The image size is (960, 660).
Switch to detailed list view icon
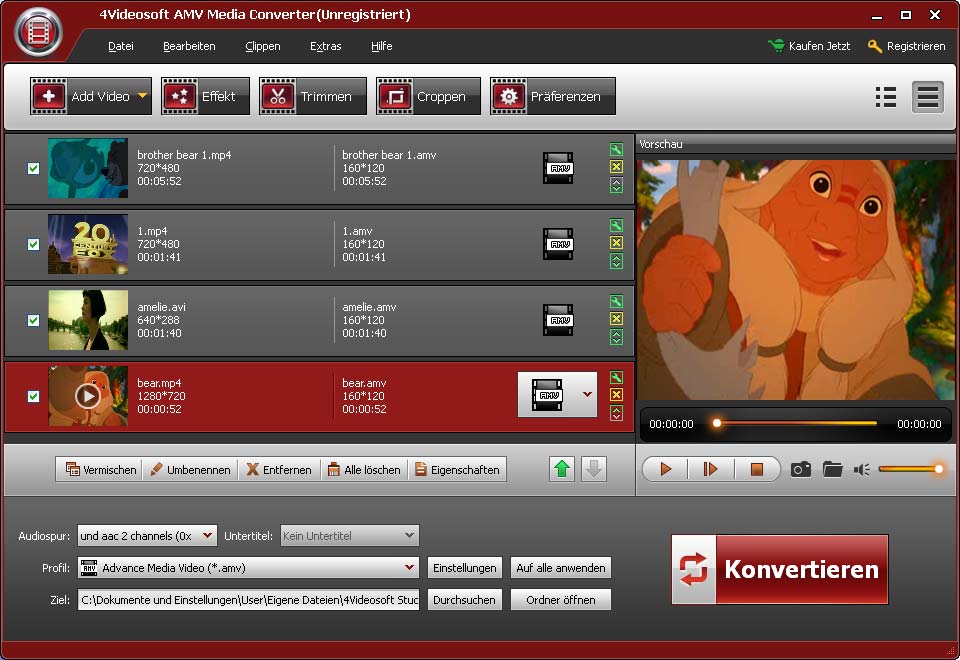[x=928, y=97]
